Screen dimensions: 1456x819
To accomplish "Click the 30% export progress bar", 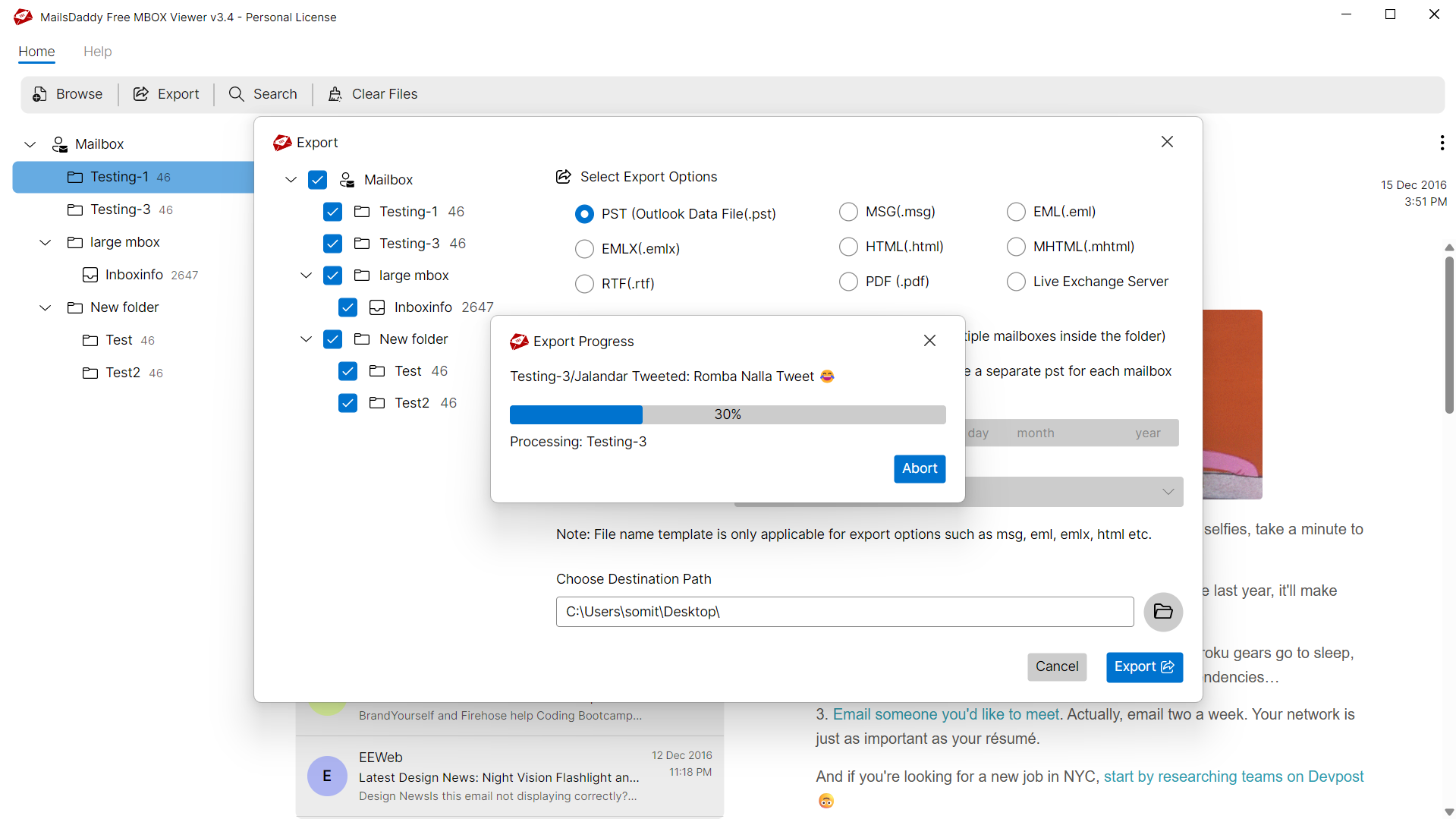I will 728,414.
